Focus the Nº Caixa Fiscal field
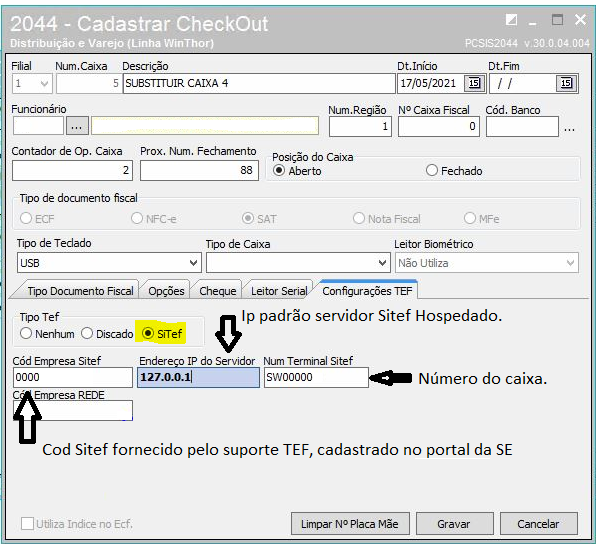 tap(438, 126)
